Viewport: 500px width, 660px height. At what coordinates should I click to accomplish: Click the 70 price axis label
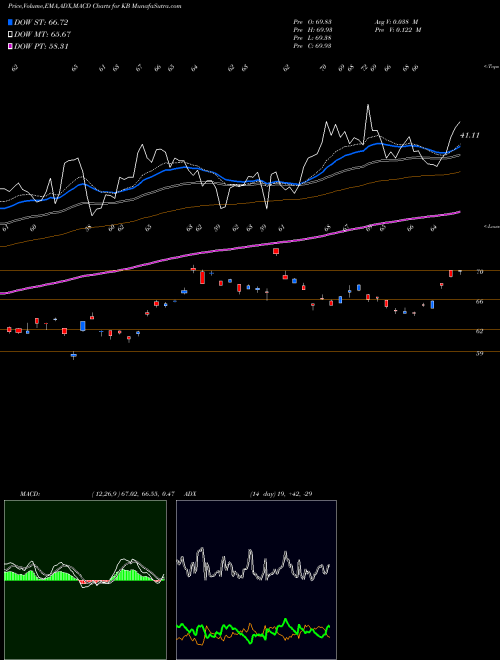[x=479, y=272]
